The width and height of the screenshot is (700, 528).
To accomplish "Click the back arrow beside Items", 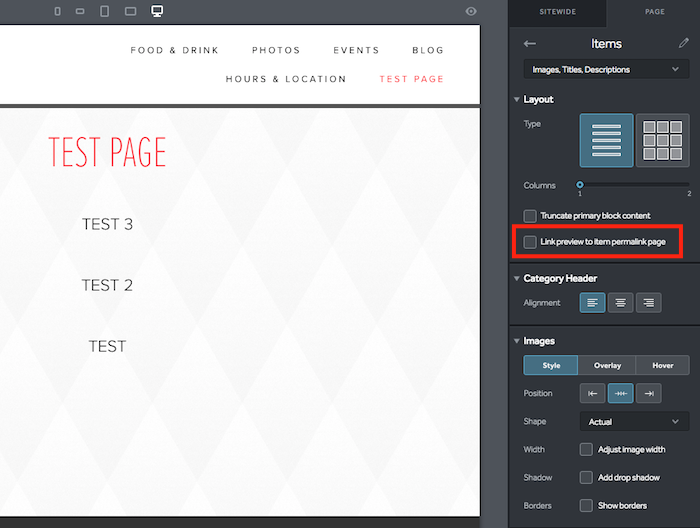I will 530,43.
